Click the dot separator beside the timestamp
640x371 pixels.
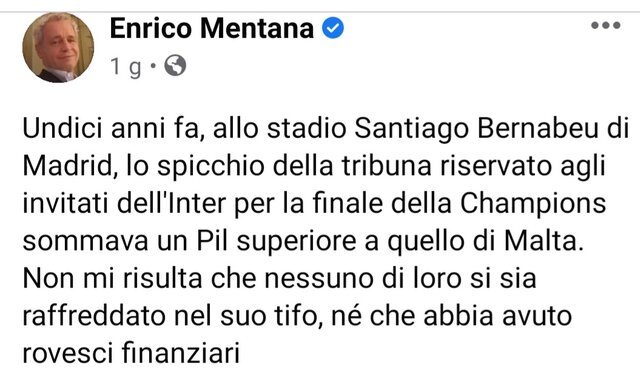[153, 65]
